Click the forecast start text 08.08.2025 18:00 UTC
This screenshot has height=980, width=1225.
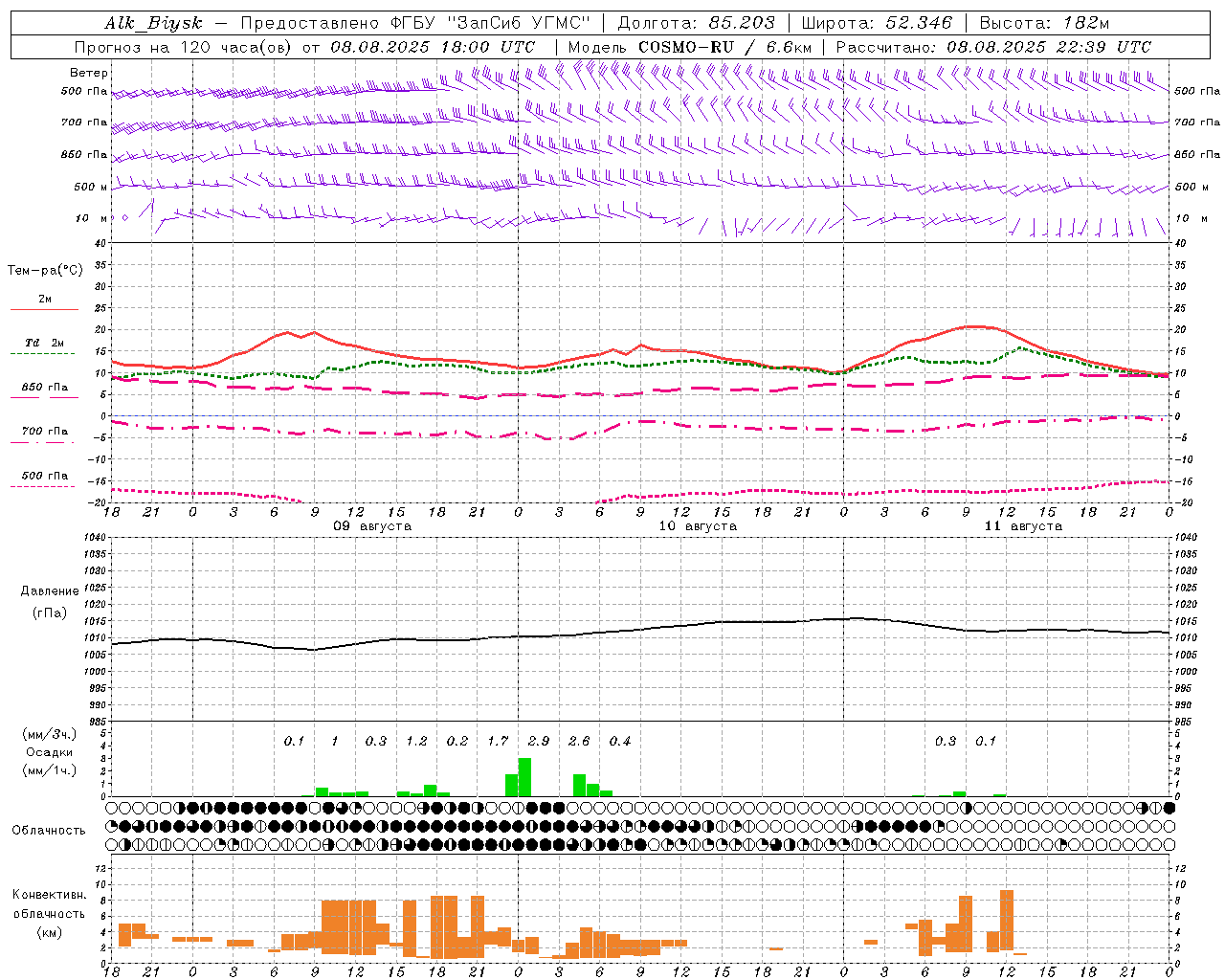coord(433,47)
